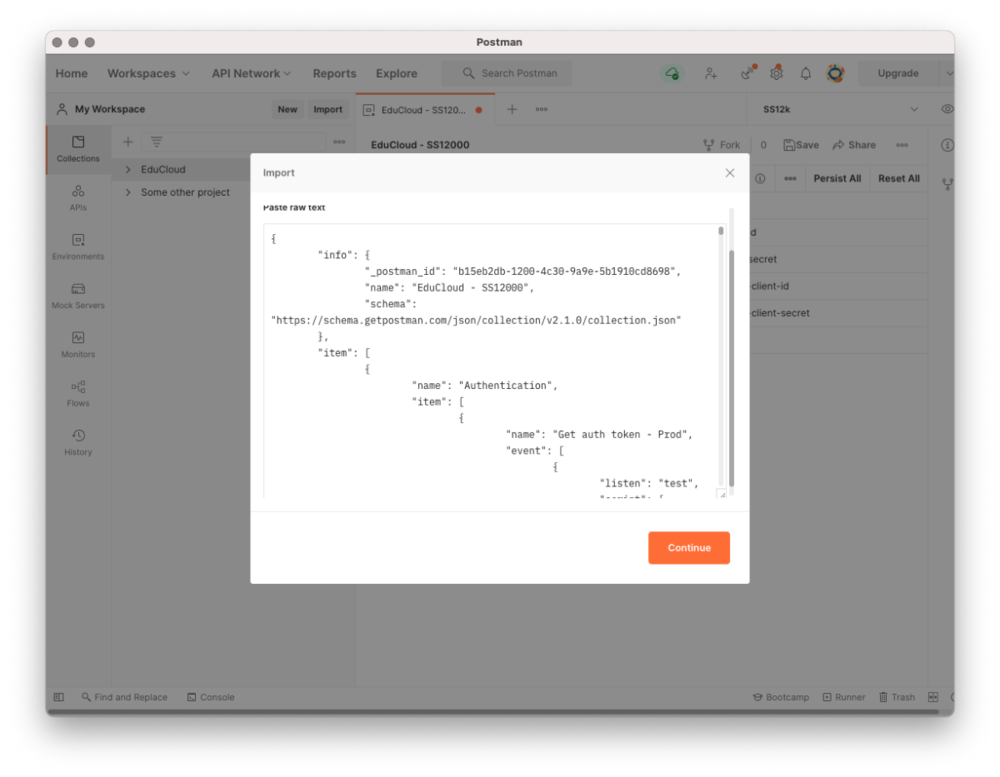Viewport: 1000px width, 777px height.
Task: Show request History in the sidebar
Action: pyautogui.click(x=78, y=442)
